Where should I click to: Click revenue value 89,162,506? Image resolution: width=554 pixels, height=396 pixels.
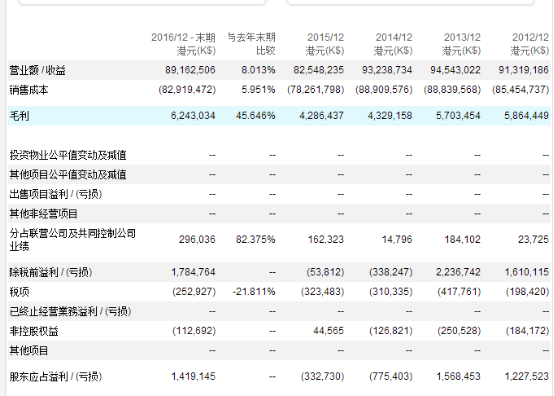[x=190, y=70]
